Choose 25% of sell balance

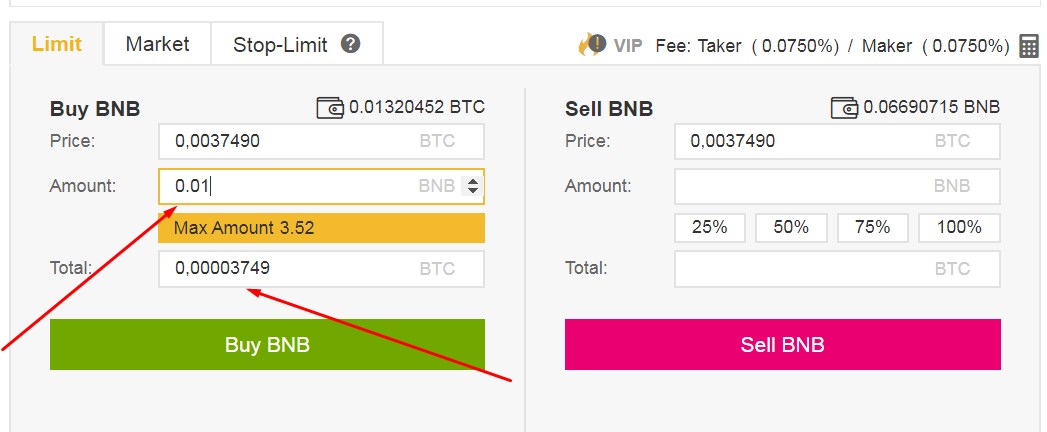710,228
